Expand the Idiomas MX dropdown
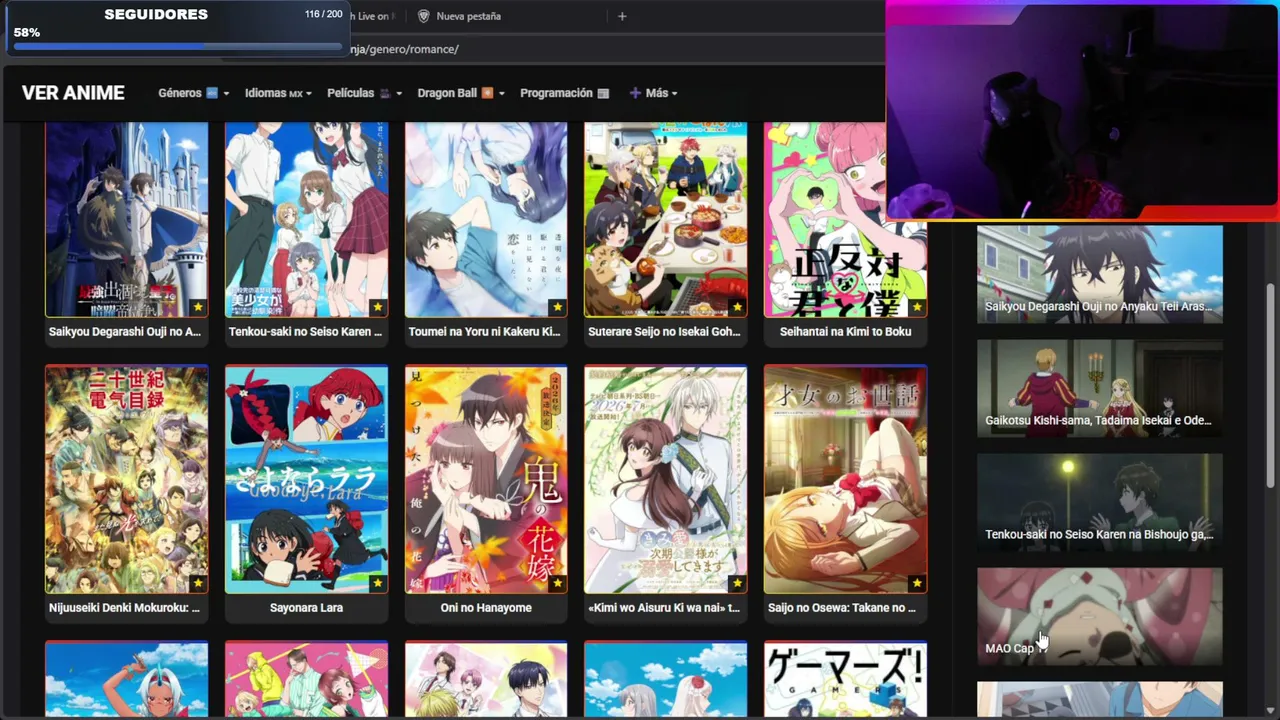Screen dimensions: 1280x720 (x=278, y=93)
